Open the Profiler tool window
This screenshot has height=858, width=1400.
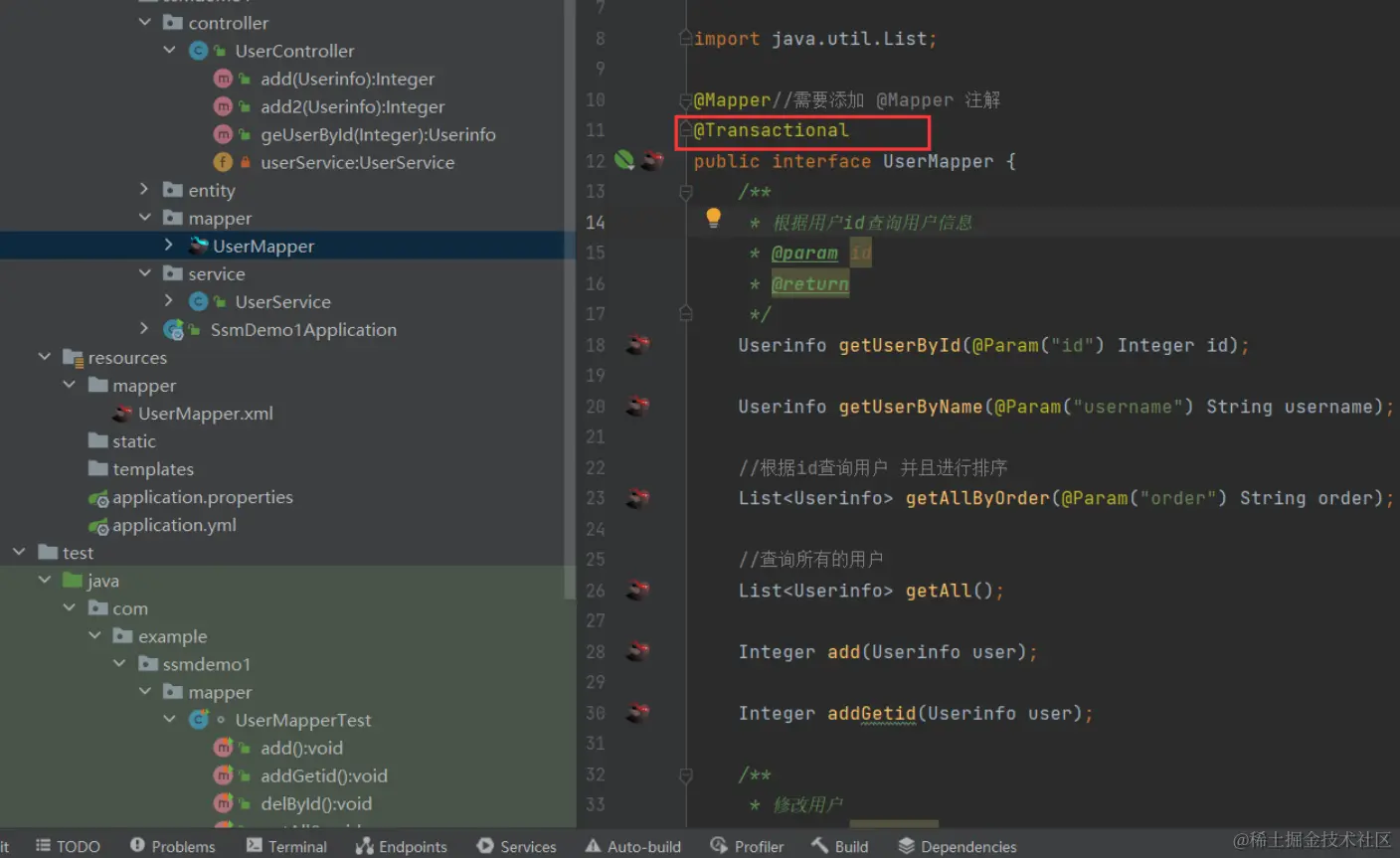point(747,846)
